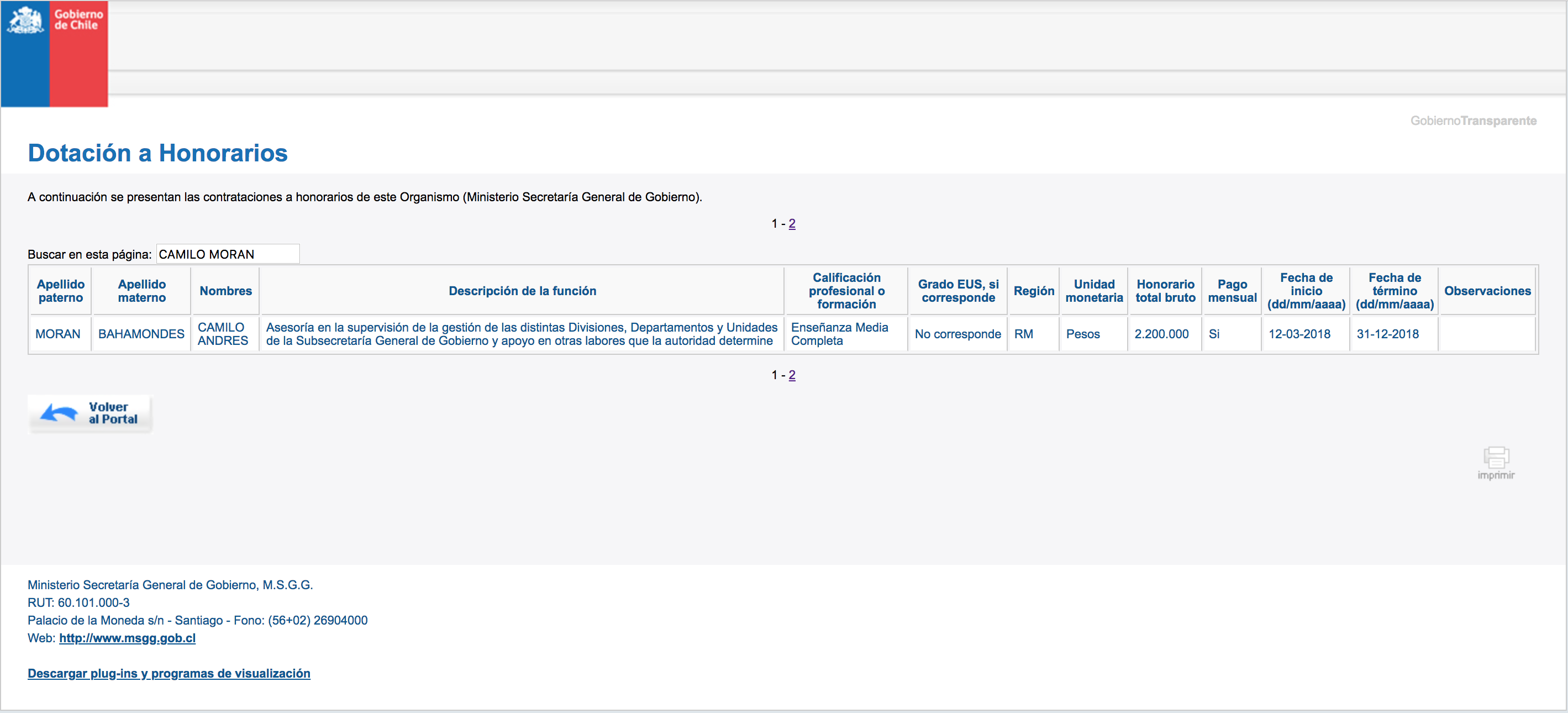Select the MORAN surname cell
This screenshot has height=713, width=1568.
[x=58, y=334]
